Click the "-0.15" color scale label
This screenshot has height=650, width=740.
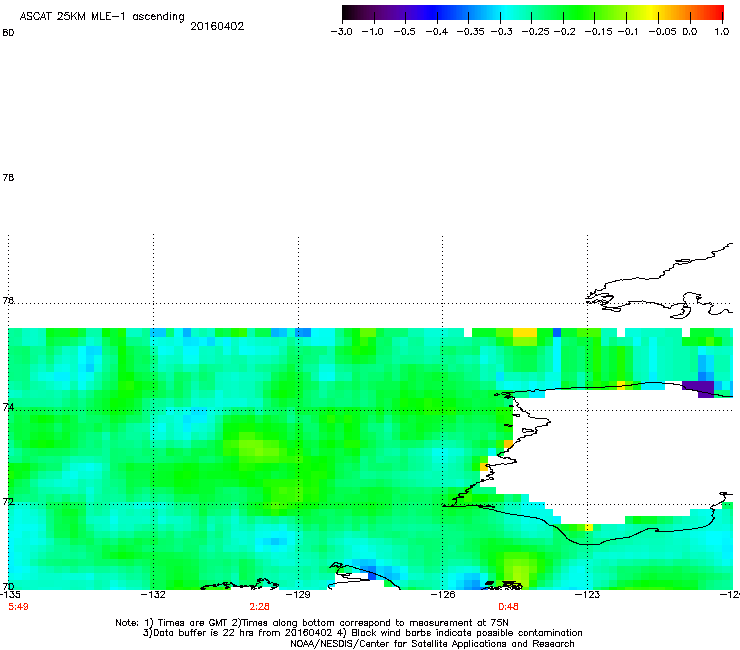click(x=598, y=32)
